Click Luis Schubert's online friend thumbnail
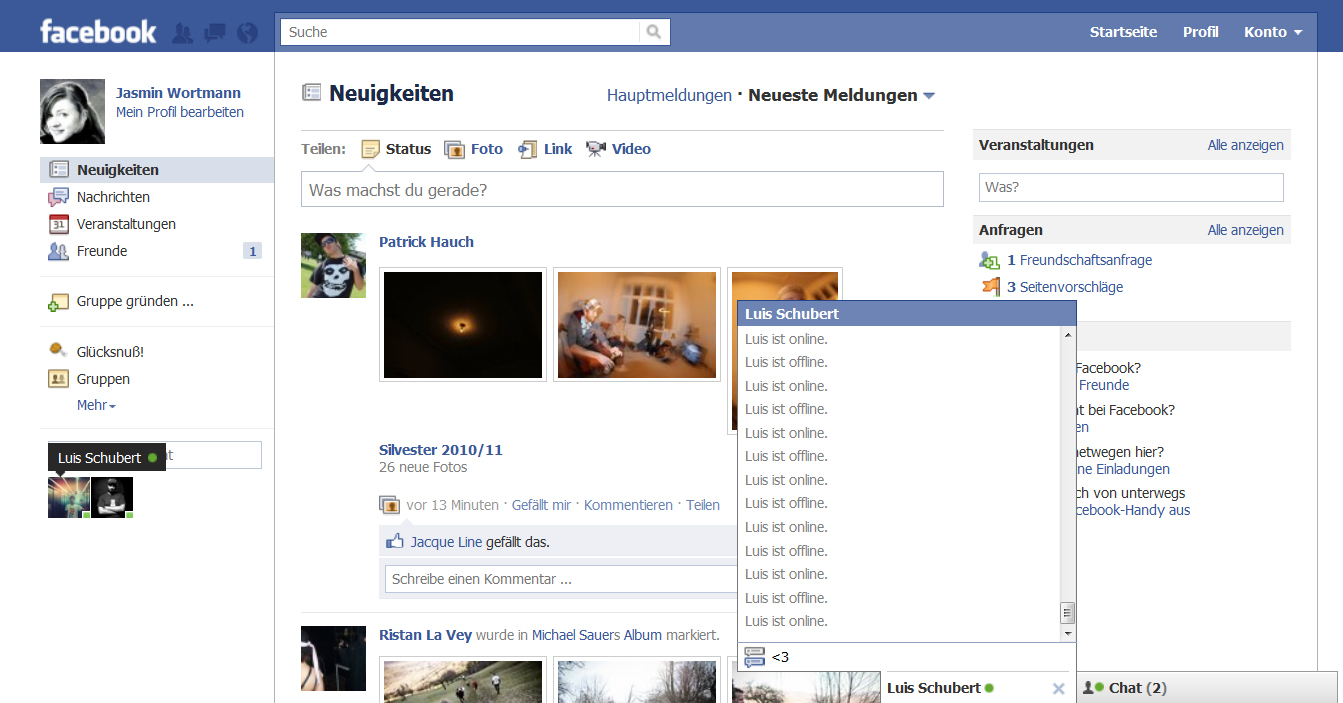Screen dimensions: 1343x703 (69, 497)
